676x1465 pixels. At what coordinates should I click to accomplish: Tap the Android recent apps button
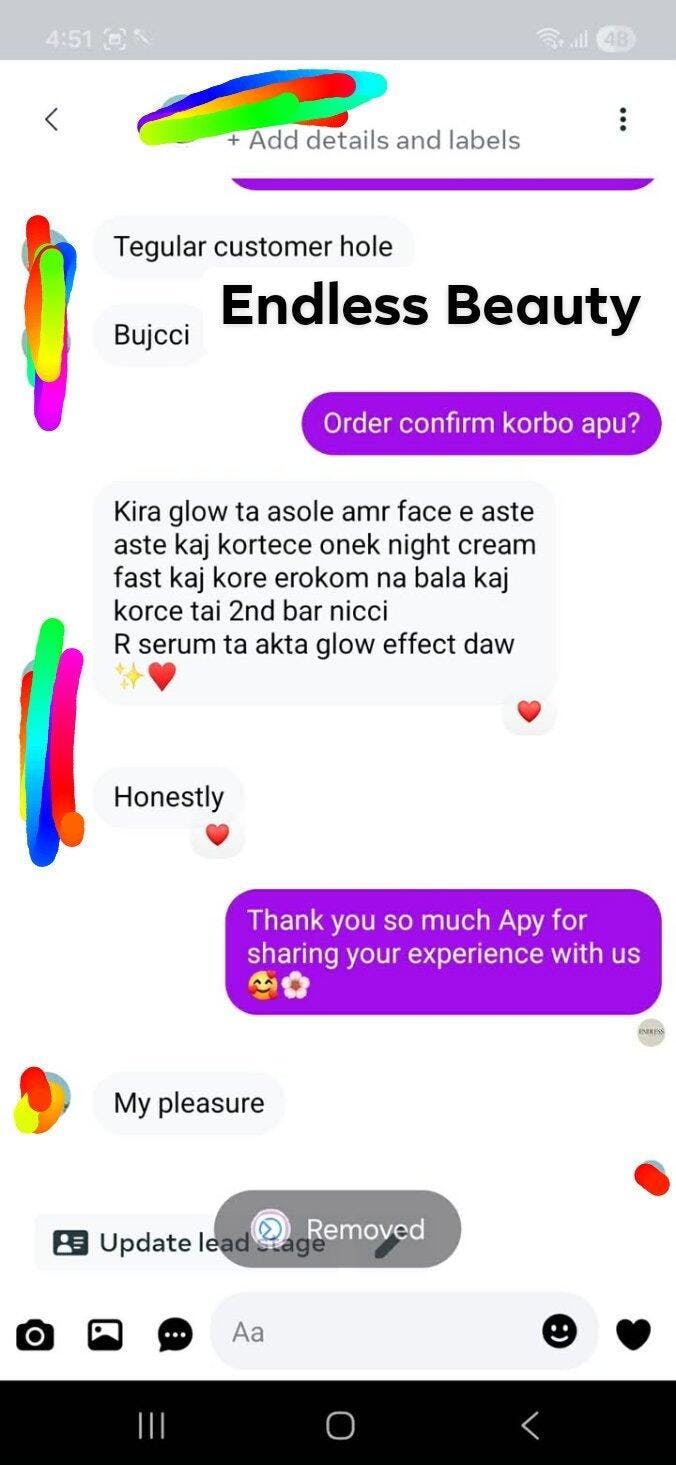tap(151, 1425)
